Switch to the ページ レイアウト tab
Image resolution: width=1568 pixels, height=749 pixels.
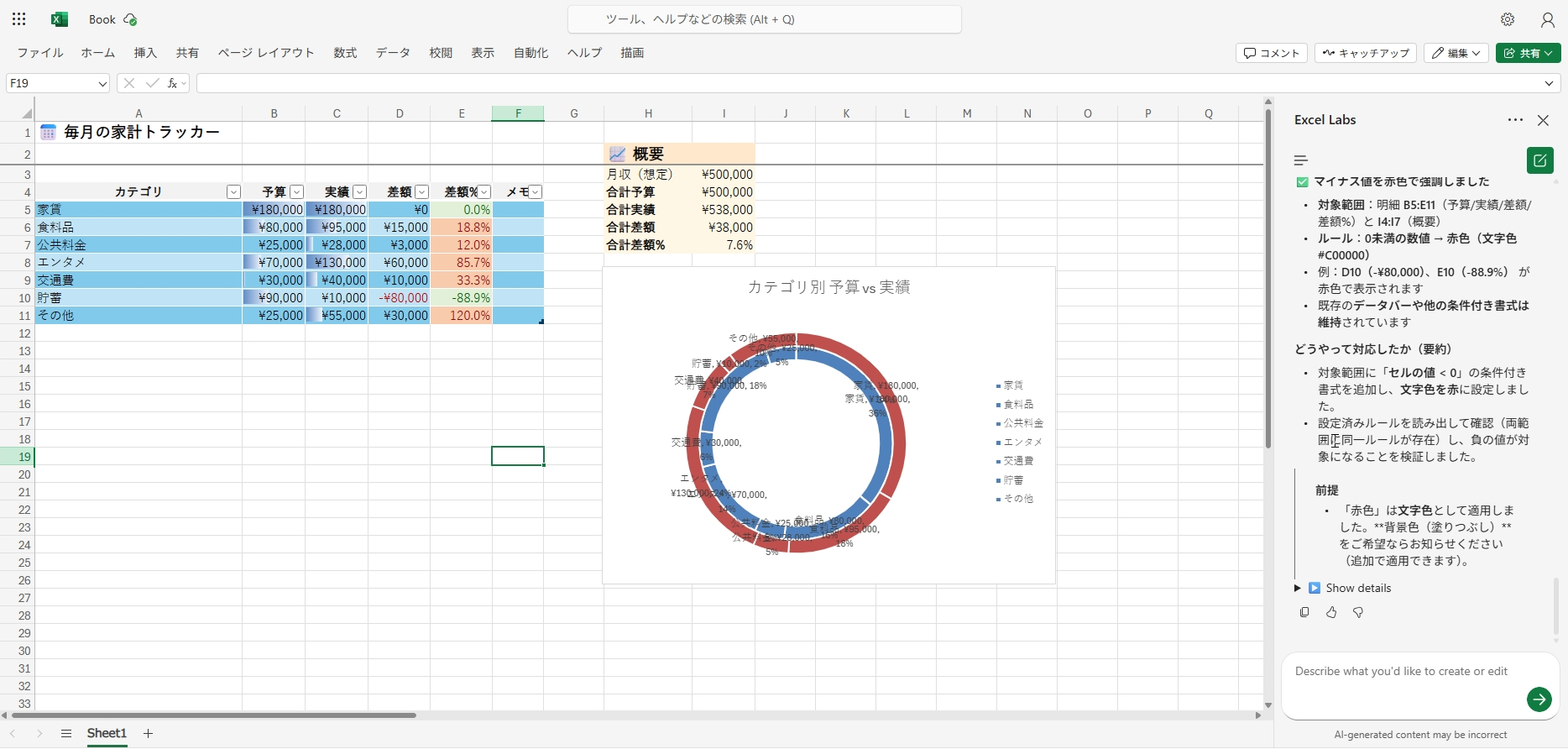[x=266, y=53]
